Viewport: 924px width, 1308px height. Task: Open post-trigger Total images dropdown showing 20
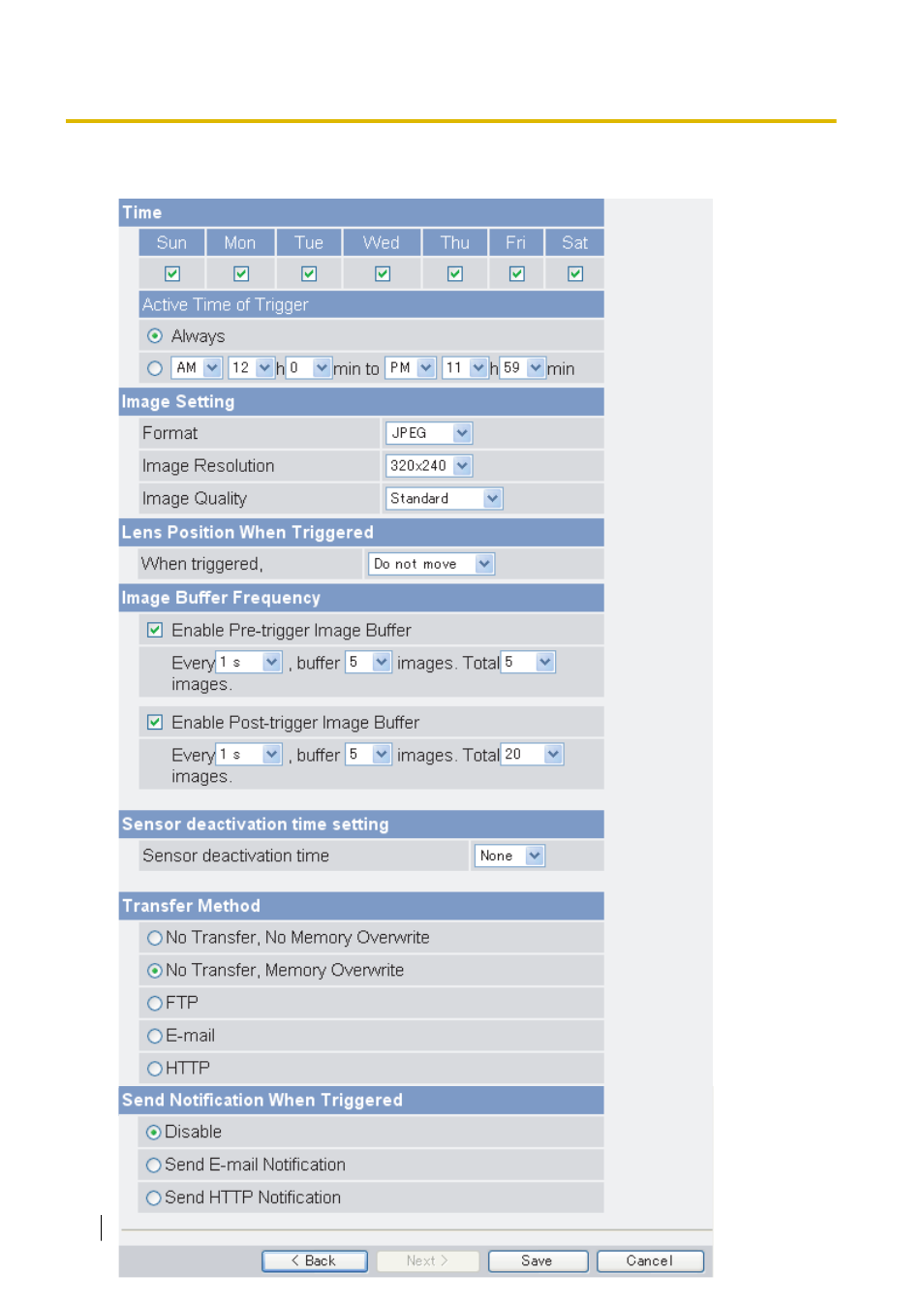532,754
